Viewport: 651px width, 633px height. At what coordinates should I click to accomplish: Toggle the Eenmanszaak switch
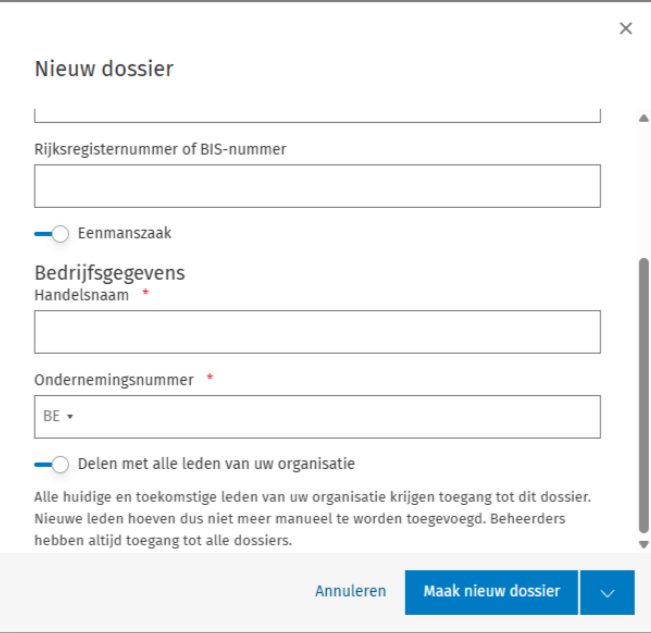[x=51, y=234]
